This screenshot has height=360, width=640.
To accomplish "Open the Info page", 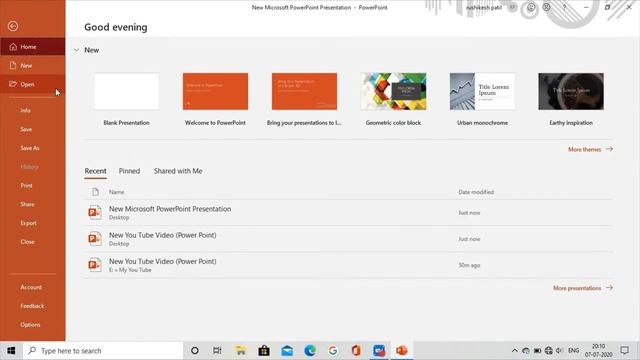I will (25, 110).
